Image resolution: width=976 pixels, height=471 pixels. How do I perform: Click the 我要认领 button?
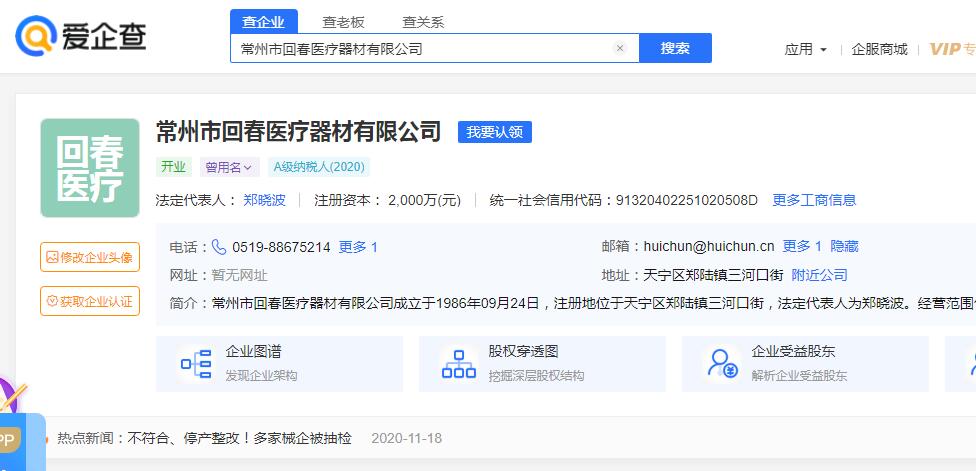click(x=495, y=132)
